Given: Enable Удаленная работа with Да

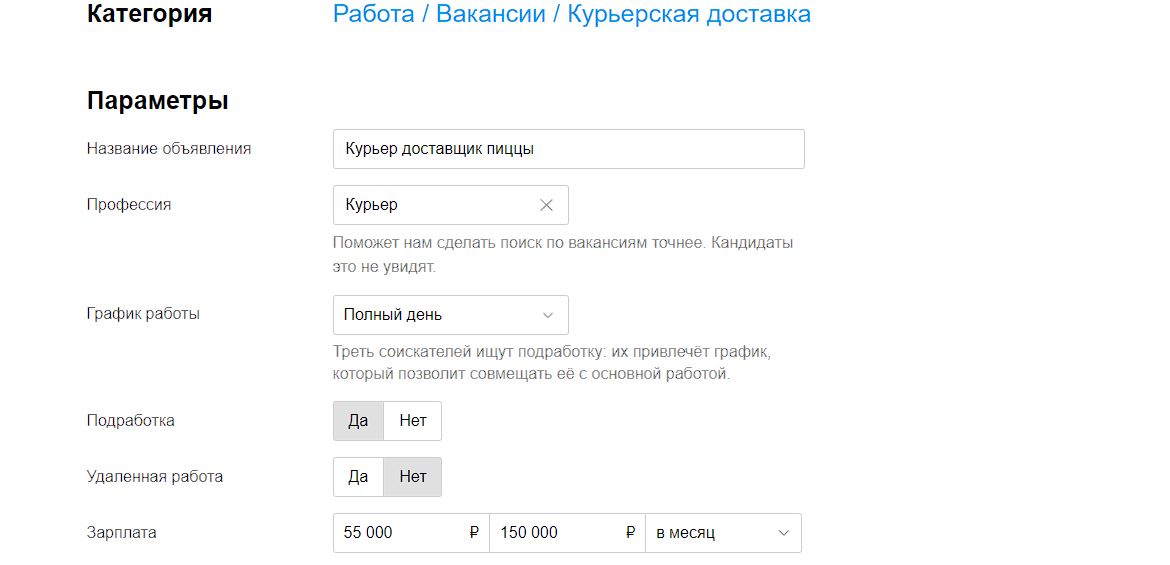Looking at the screenshot, I should [x=358, y=477].
